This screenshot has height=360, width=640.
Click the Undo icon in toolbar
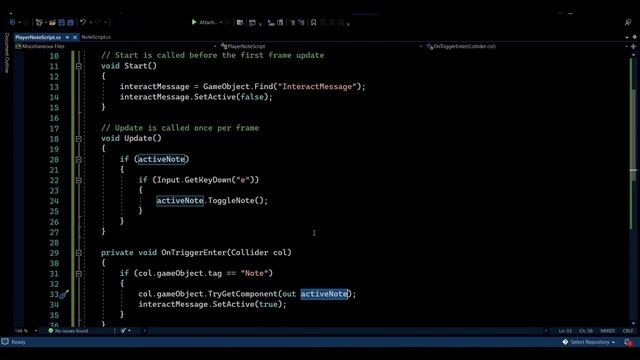coord(83,22)
